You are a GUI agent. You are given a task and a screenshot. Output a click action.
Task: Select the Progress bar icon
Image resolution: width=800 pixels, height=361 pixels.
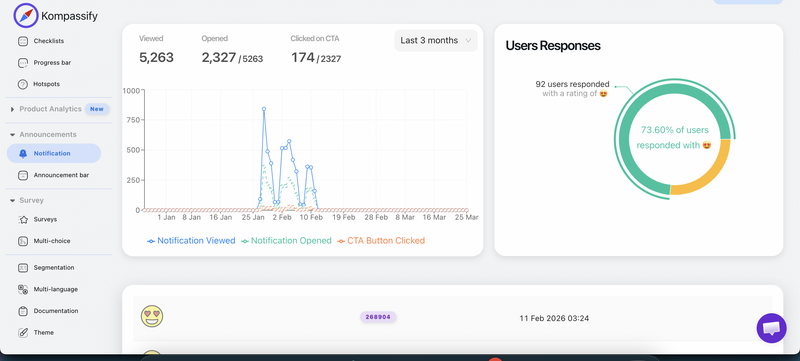(23, 63)
